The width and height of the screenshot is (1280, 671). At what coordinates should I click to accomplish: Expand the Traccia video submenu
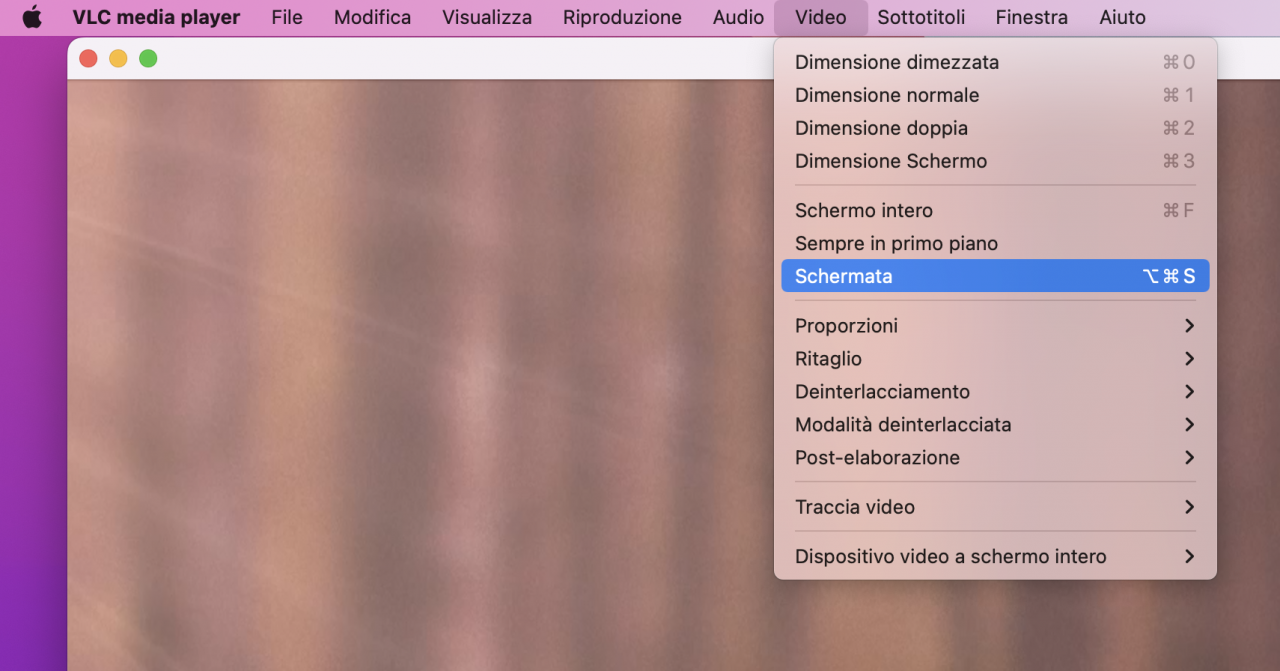[995, 507]
